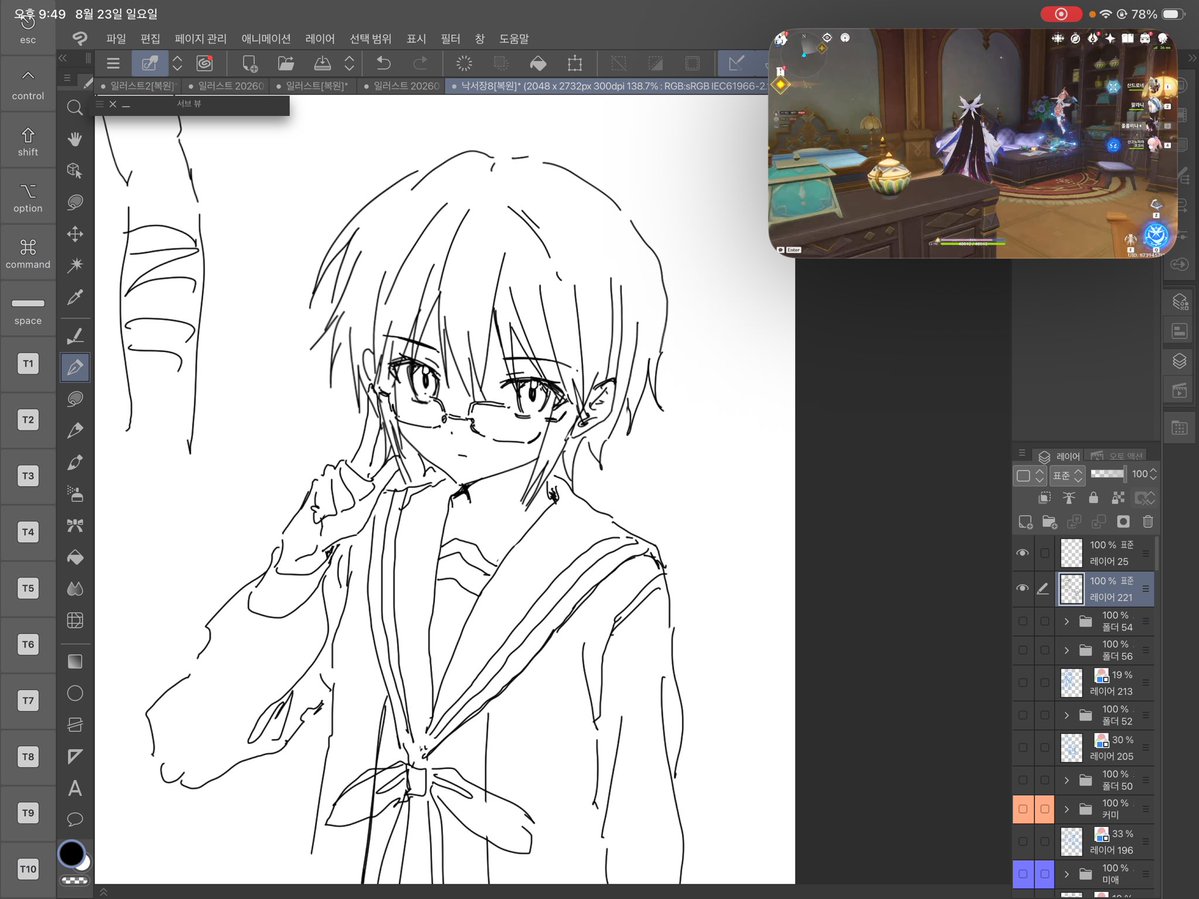This screenshot has width=1199, height=899.
Task: Select the Fill bucket tool
Action: click(74, 557)
